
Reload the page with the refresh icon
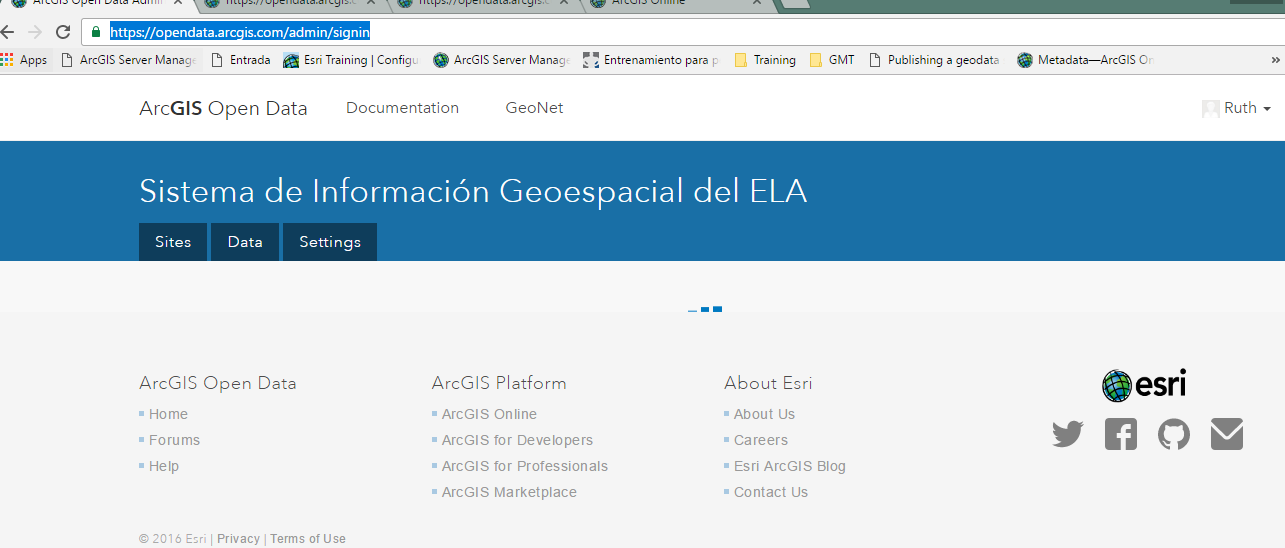tap(63, 32)
